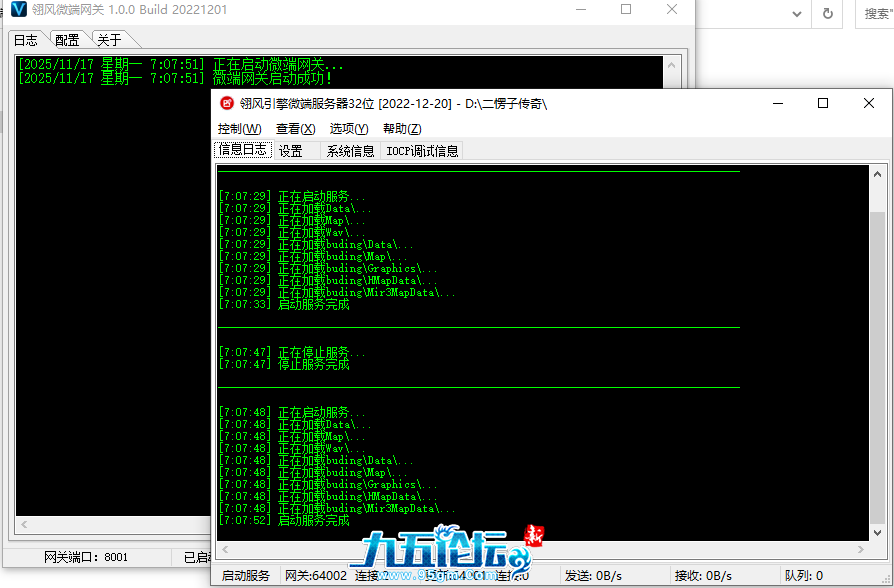Open the 选项(Y) menu

[x=349, y=129]
